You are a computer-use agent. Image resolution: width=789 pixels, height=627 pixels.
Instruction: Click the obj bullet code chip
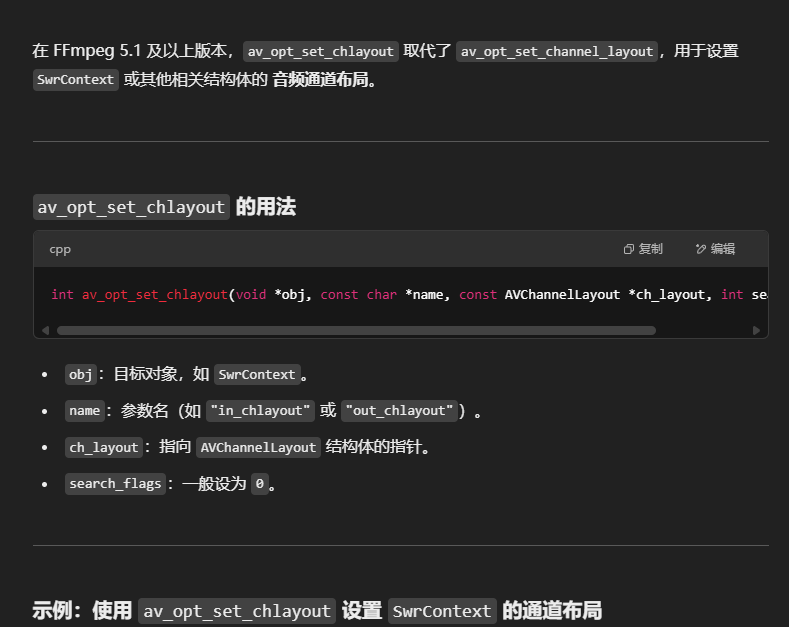point(80,374)
